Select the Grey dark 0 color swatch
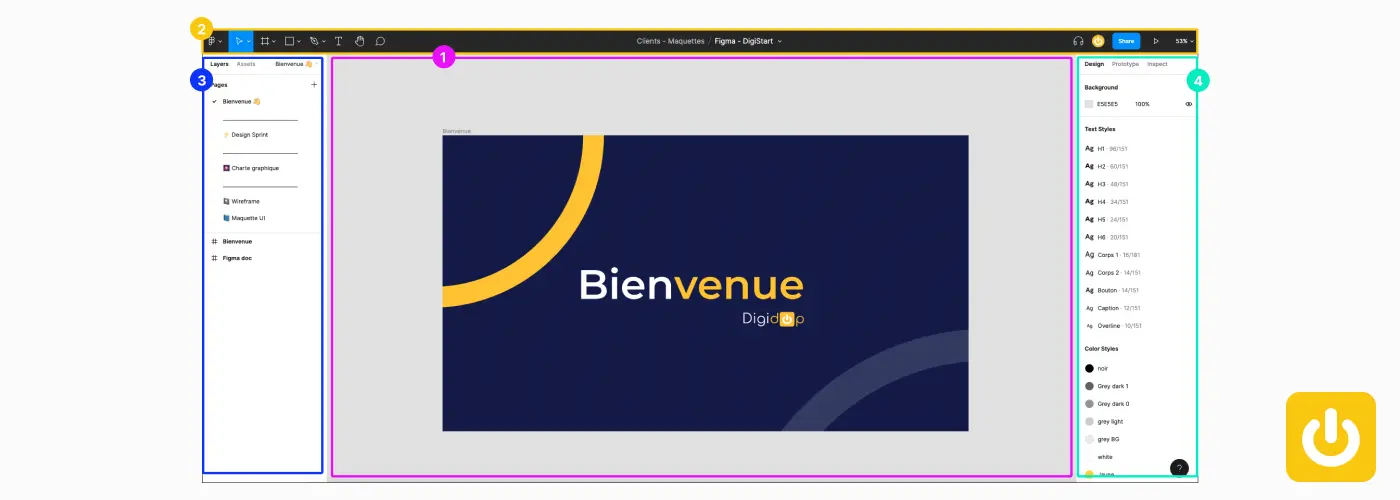The height and width of the screenshot is (500, 1400). click(1089, 404)
